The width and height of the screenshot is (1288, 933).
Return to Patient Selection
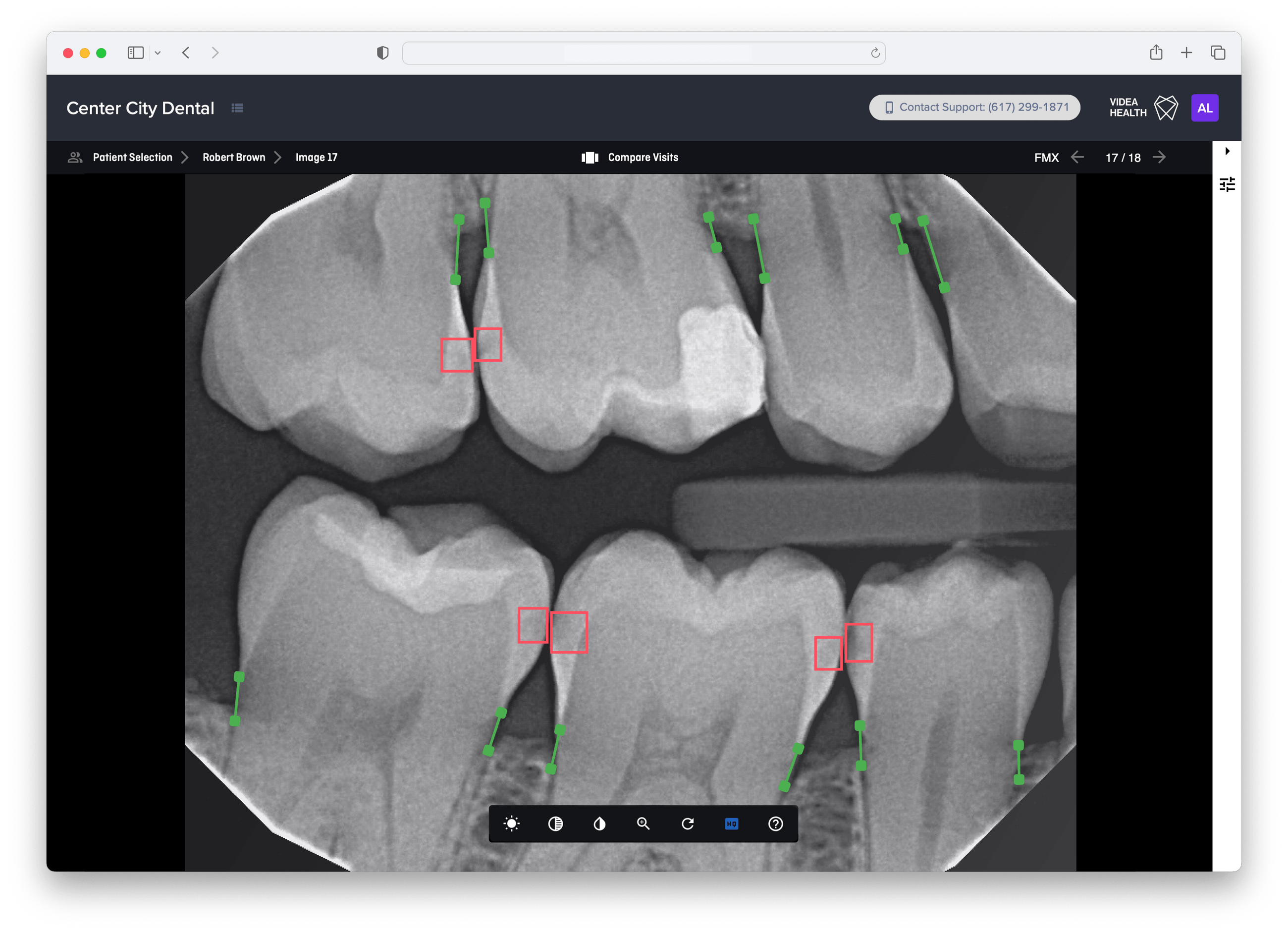coord(132,157)
